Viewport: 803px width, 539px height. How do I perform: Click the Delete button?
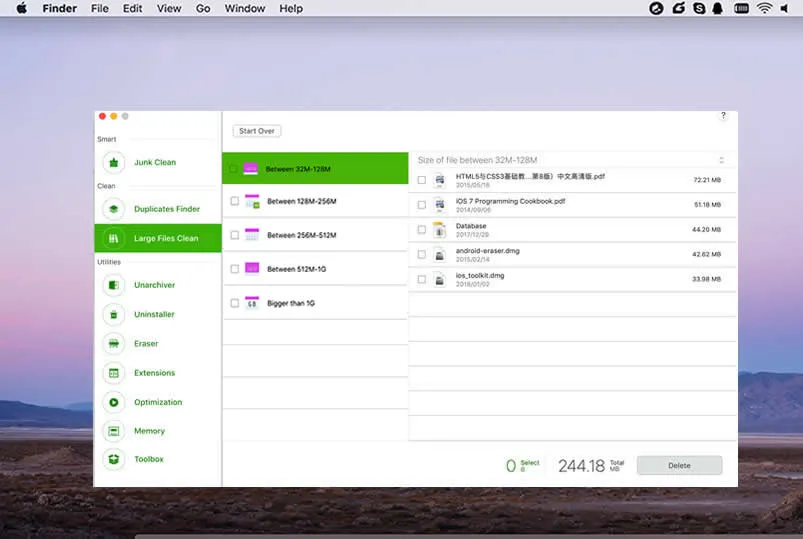pos(679,465)
